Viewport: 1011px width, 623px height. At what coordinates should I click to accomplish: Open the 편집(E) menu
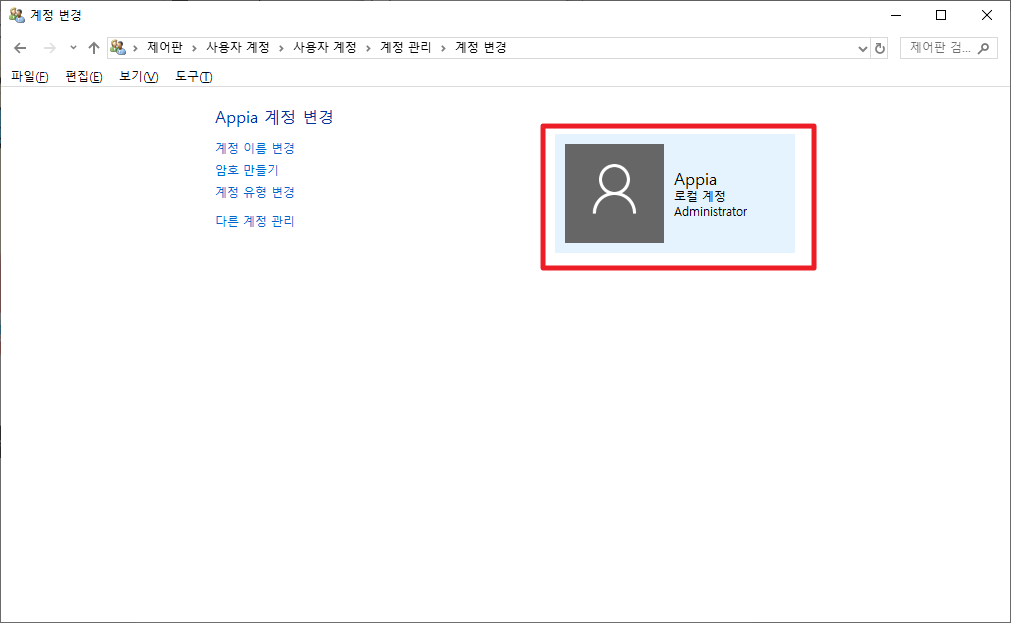tap(84, 77)
